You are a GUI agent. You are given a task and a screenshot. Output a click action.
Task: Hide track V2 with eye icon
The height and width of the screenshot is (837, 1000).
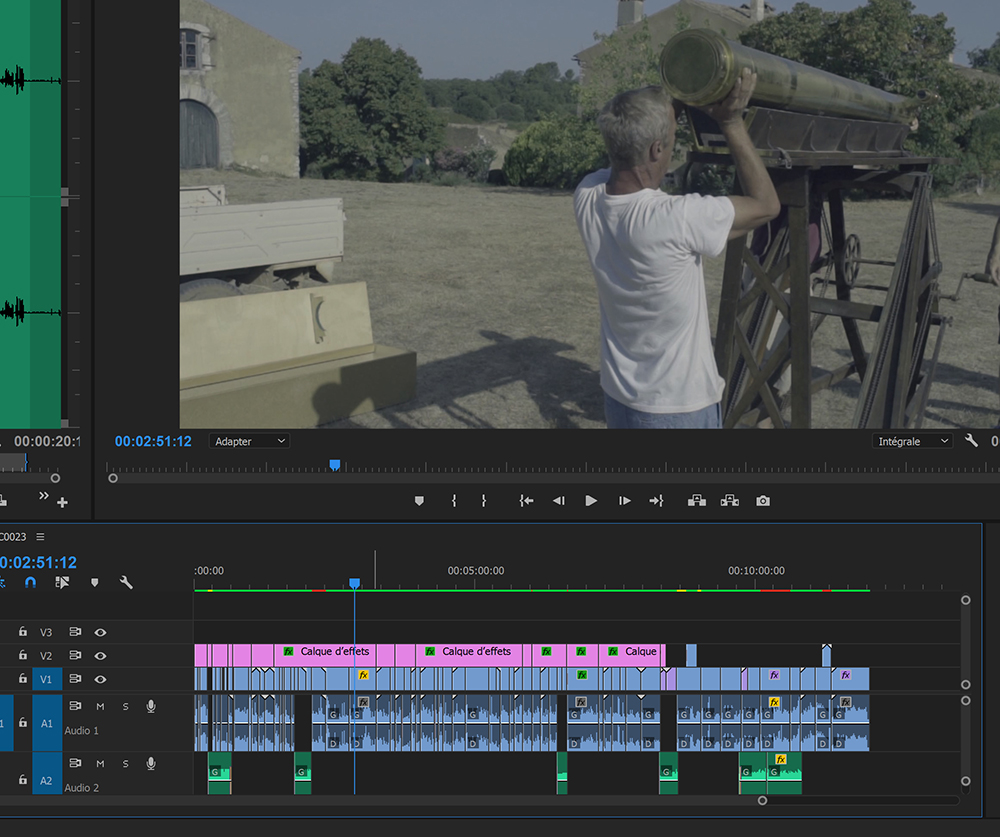pos(100,656)
